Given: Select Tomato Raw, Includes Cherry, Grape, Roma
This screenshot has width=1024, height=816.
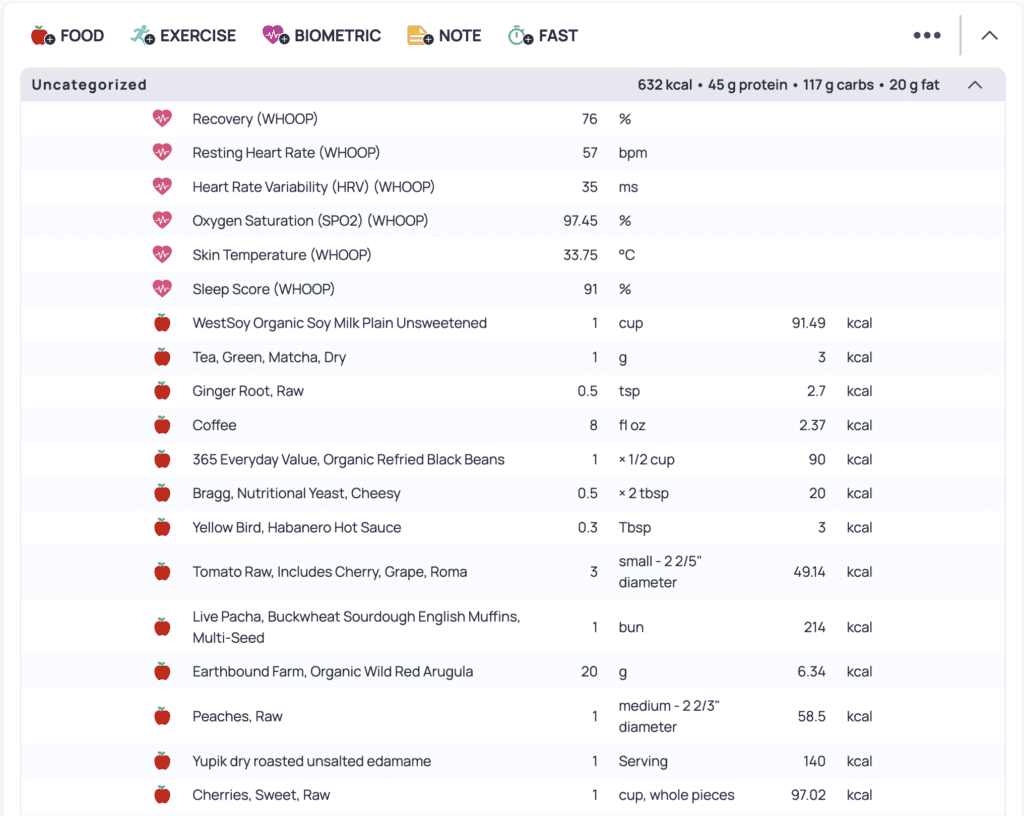Looking at the screenshot, I should (x=330, y=572).
